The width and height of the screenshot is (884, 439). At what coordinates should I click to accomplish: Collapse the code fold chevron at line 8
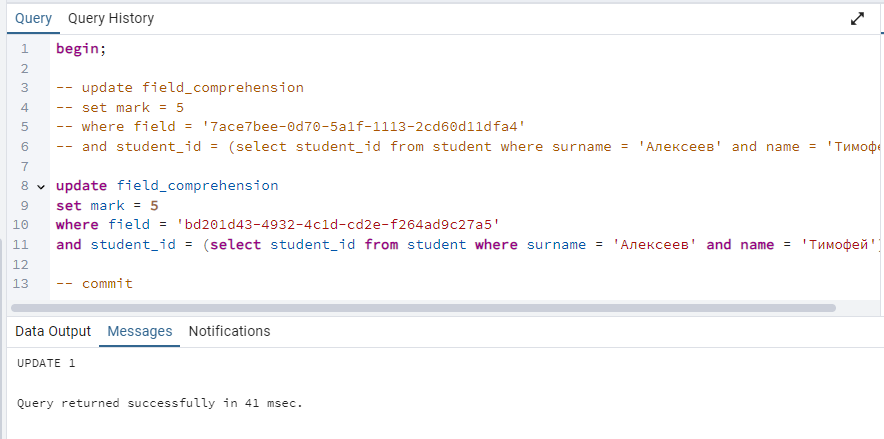41,187
